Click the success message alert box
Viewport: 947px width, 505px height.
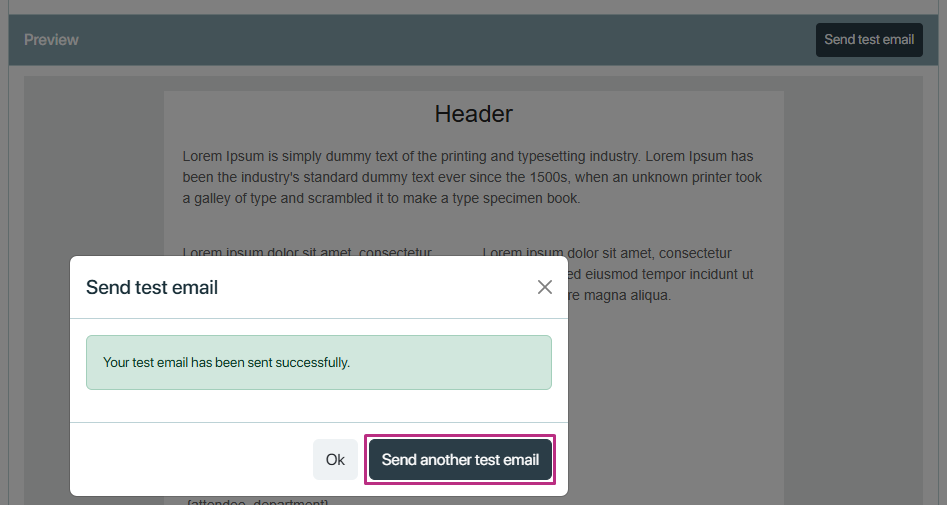coord(319,362)
